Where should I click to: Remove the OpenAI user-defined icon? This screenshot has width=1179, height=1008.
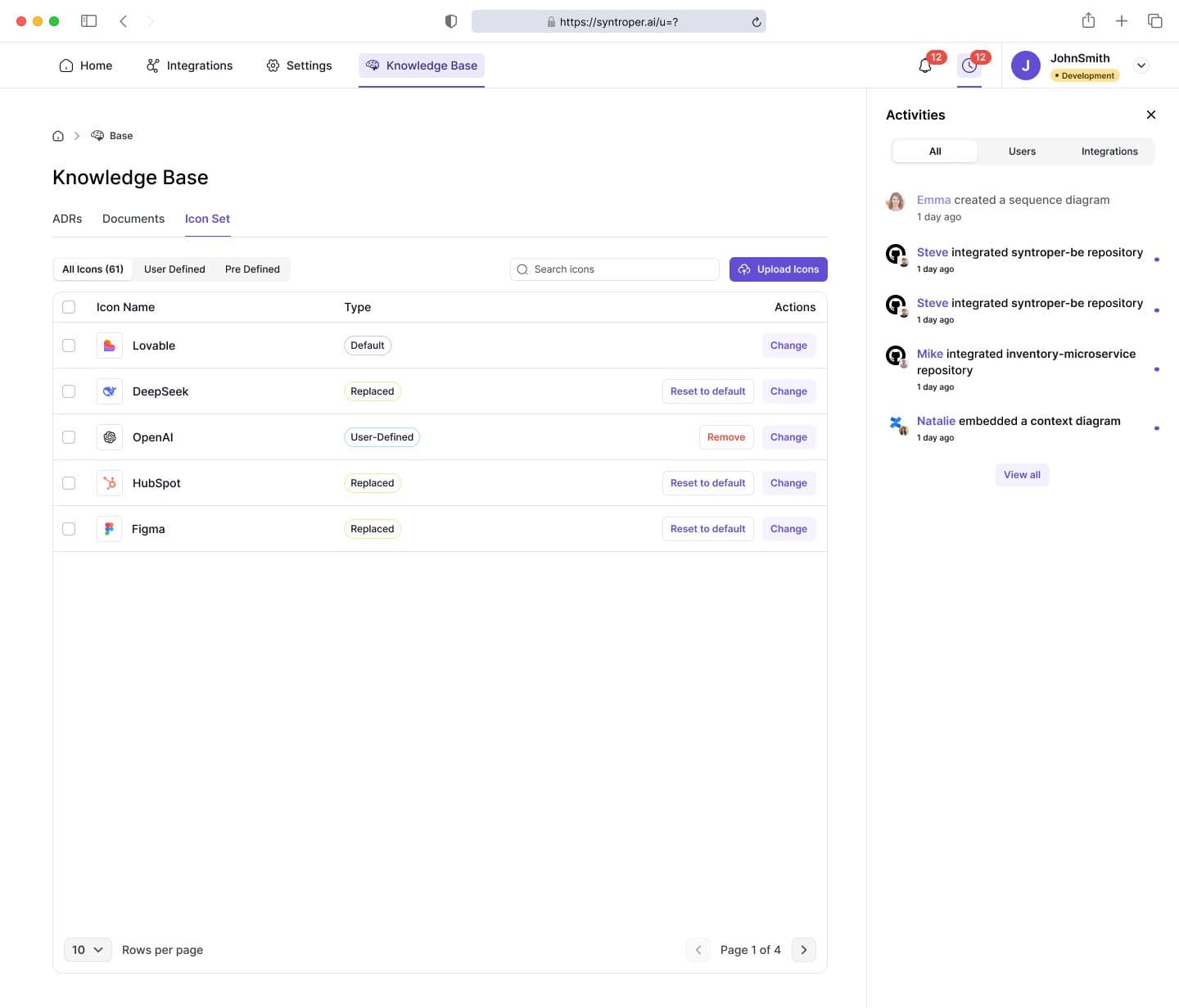(x=725, y=437)
